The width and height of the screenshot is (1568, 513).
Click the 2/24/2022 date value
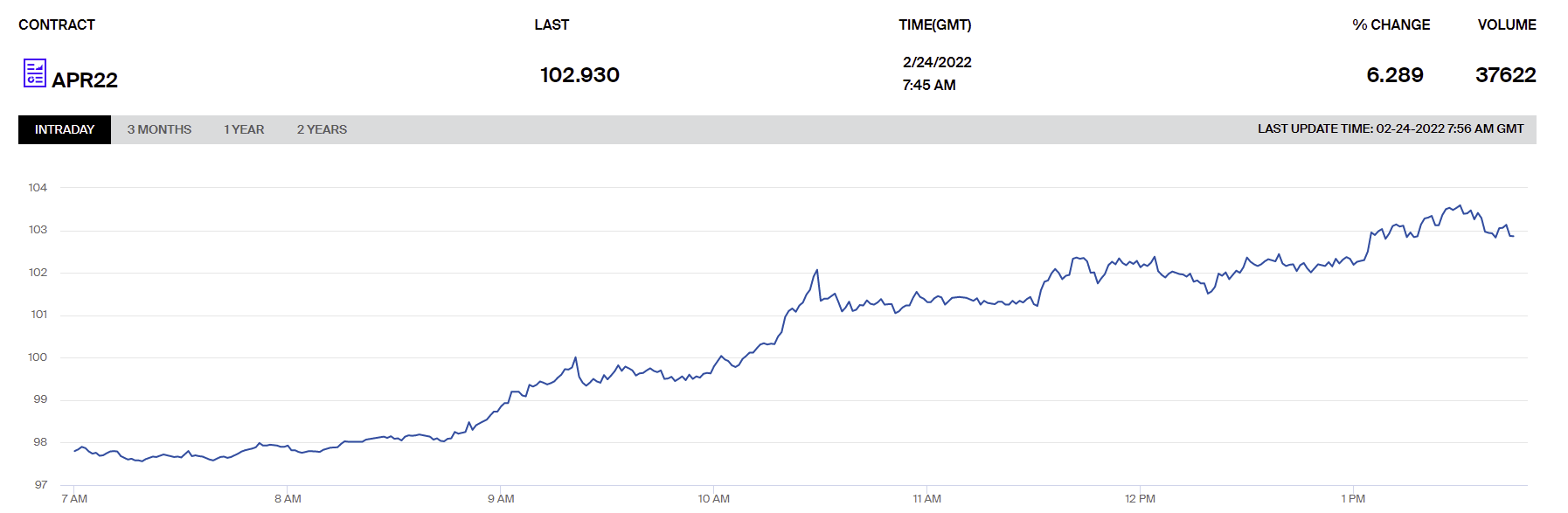[x=937, y=62]
